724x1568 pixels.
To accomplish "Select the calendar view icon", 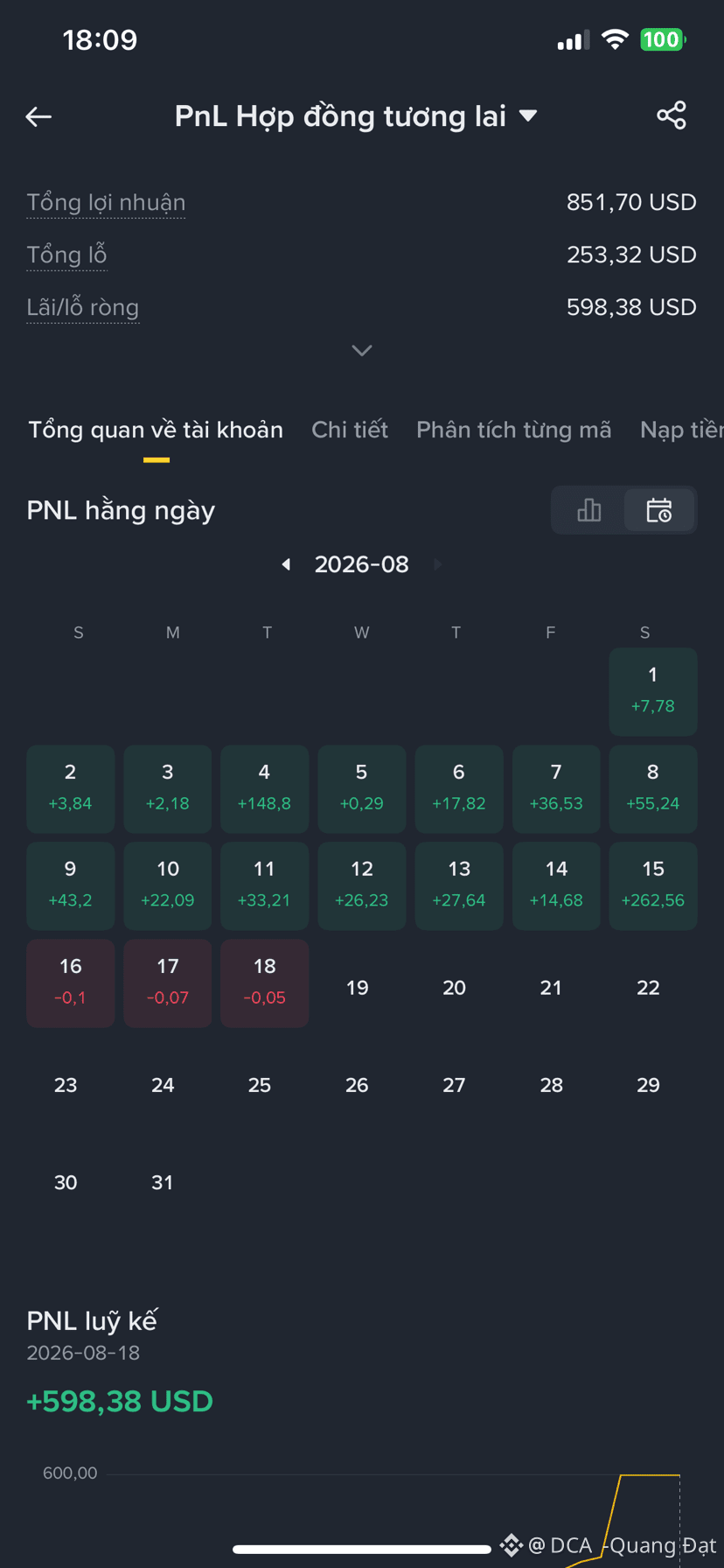I will 659,510.
